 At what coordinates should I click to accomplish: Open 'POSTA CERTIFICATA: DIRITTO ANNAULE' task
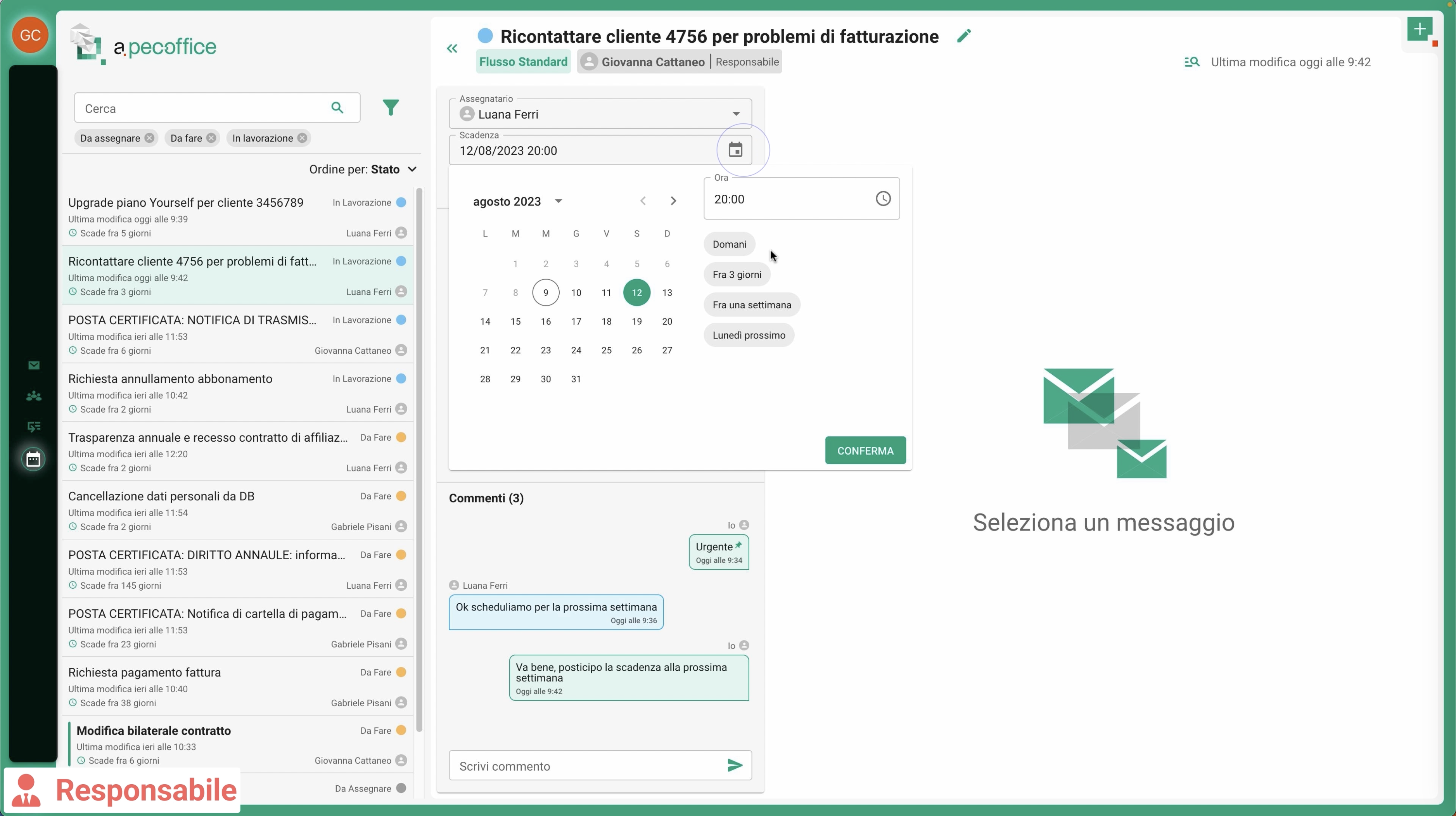pyautogui.click(x=237, y=570)
